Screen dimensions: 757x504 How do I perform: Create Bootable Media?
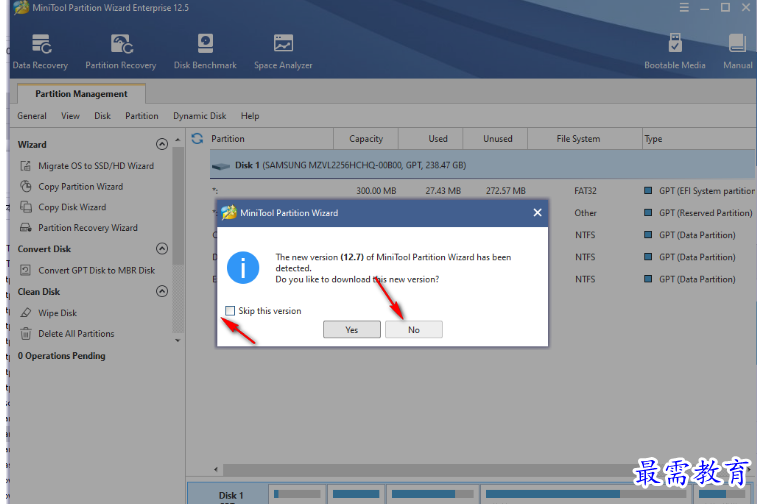[675, 51]
